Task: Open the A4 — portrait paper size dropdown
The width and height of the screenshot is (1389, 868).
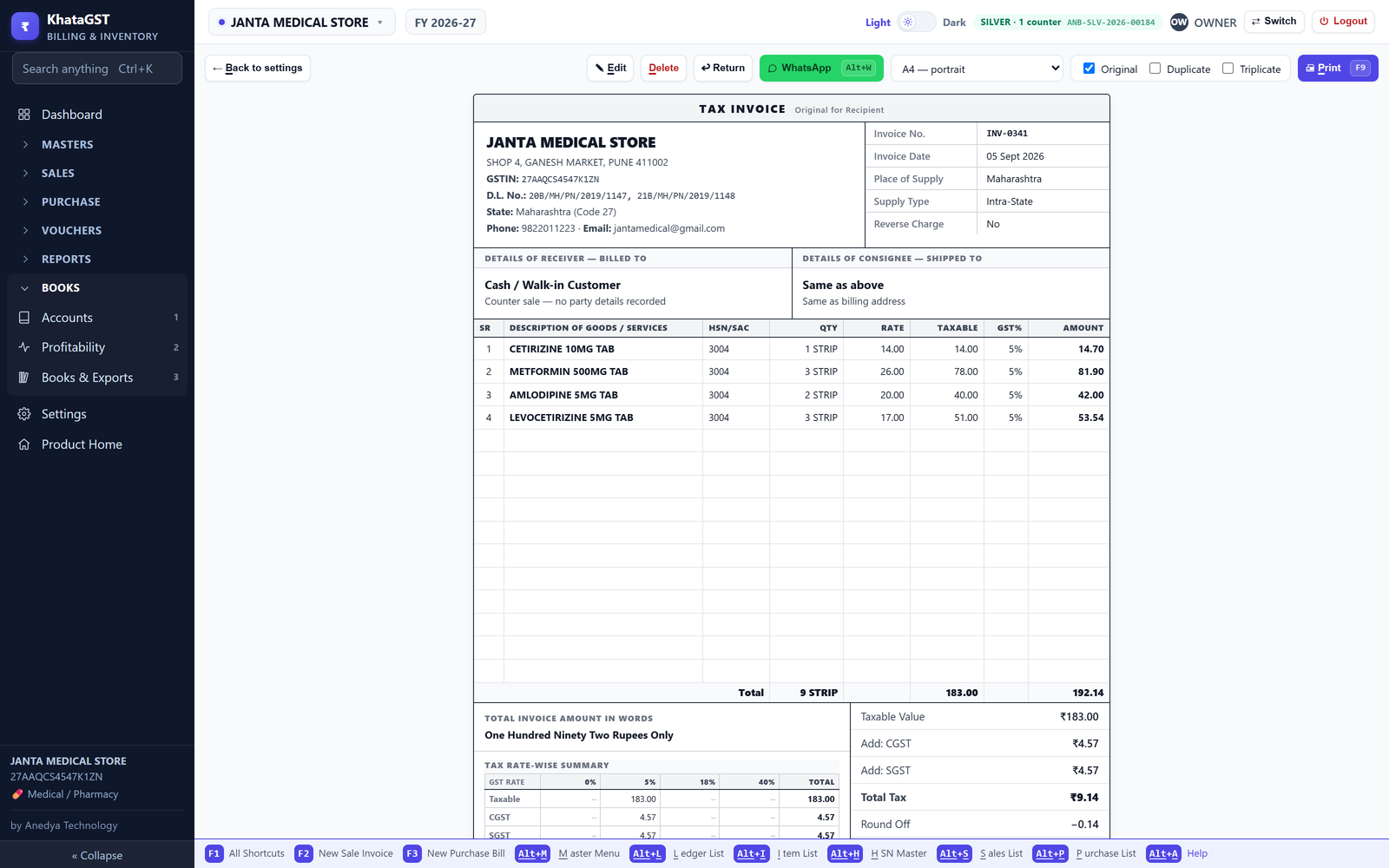Action: (977, 69)
